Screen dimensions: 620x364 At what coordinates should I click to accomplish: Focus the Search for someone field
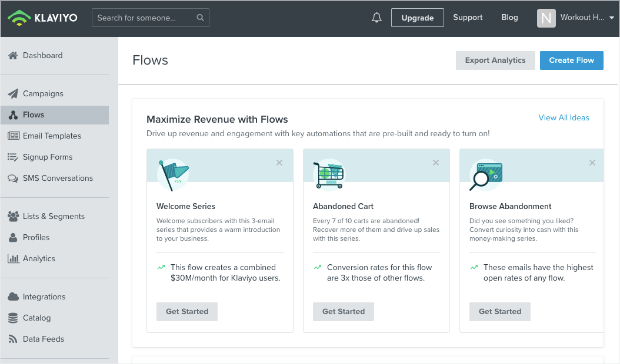pos(151,18)
